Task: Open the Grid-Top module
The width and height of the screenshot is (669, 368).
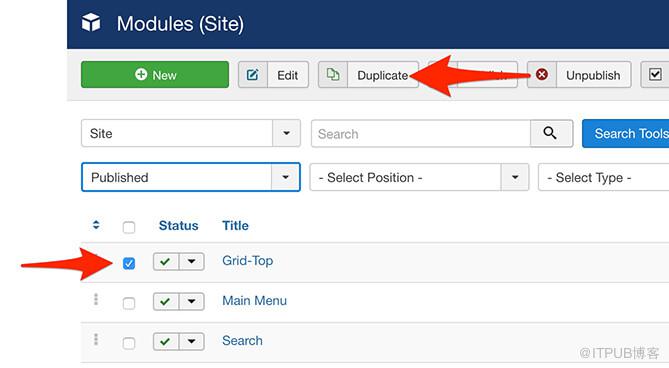Action: pyautogui.click(x=247, y=260)
